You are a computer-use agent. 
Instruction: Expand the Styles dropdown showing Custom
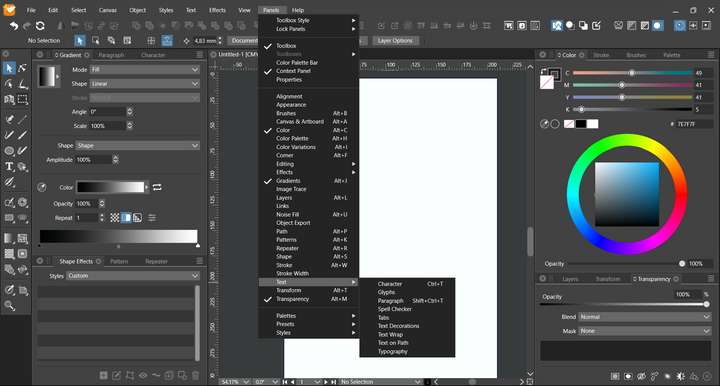(x=133, y=276)
